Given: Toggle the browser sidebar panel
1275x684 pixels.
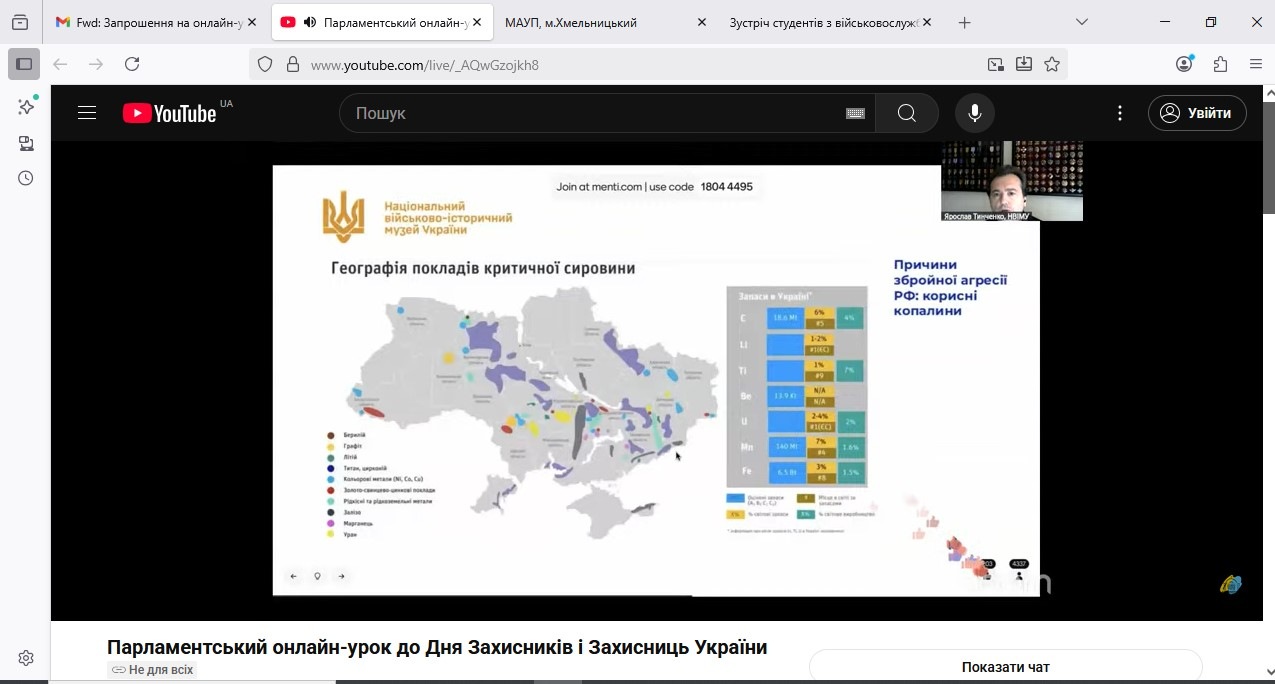Looking at the screenshot, I should tap(24, 64).
